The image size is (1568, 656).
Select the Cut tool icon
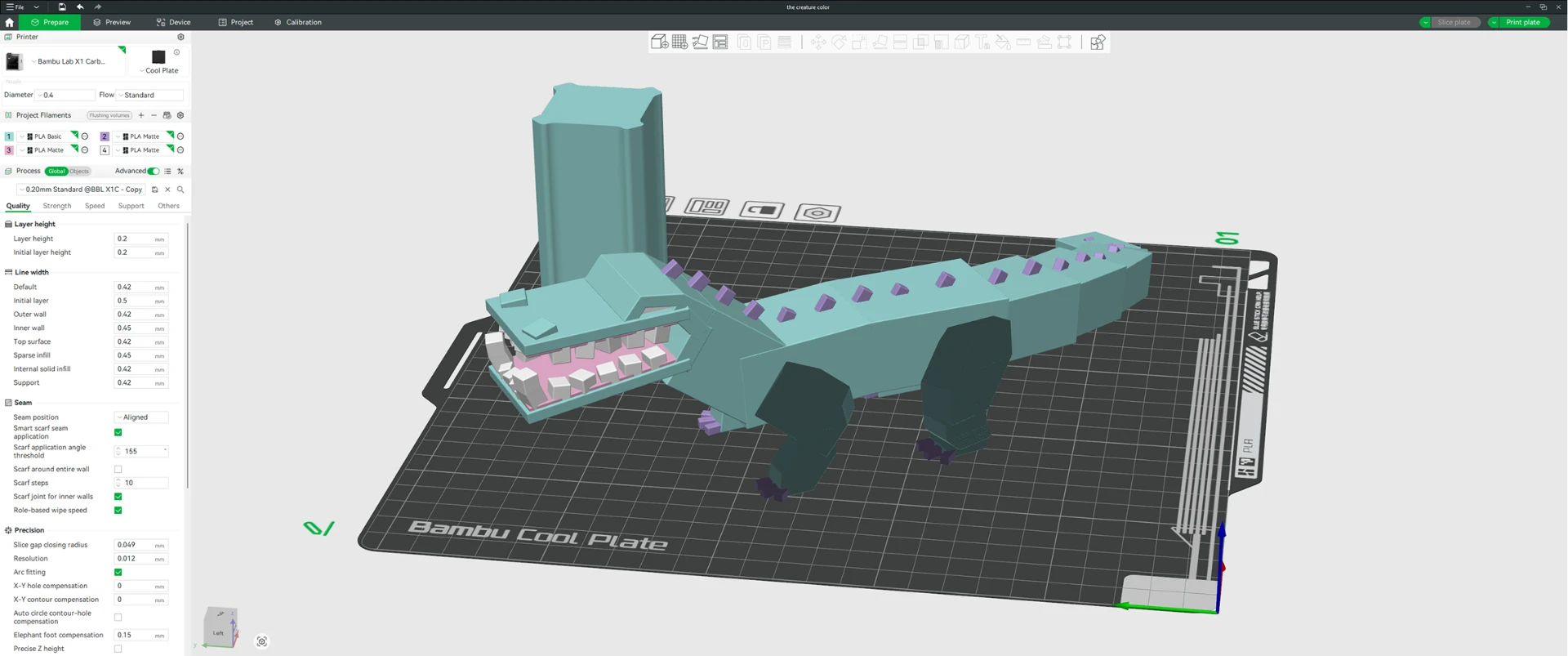tap(900, 42)
